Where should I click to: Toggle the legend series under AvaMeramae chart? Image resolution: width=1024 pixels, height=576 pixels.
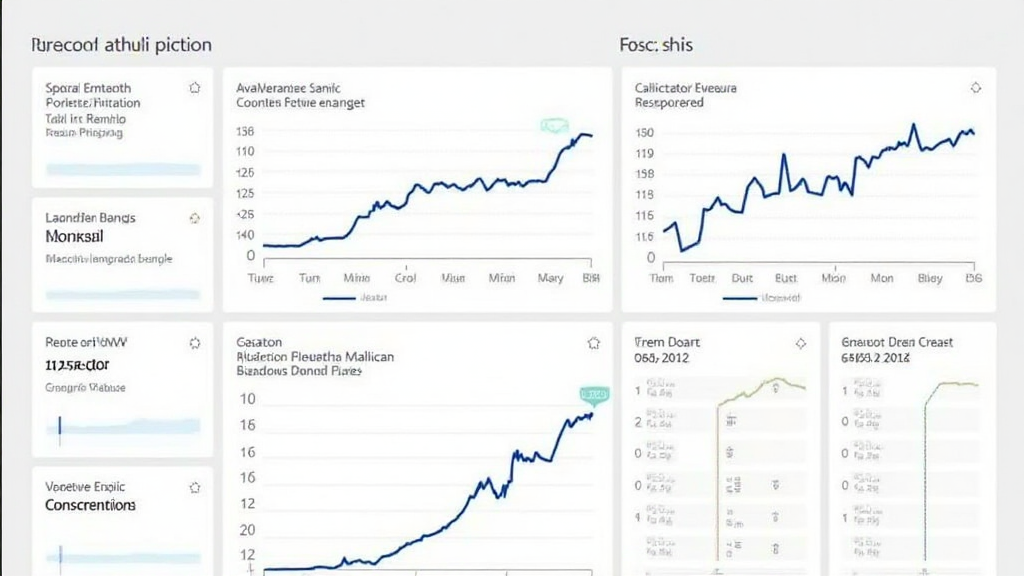click(x=354, y=298)
